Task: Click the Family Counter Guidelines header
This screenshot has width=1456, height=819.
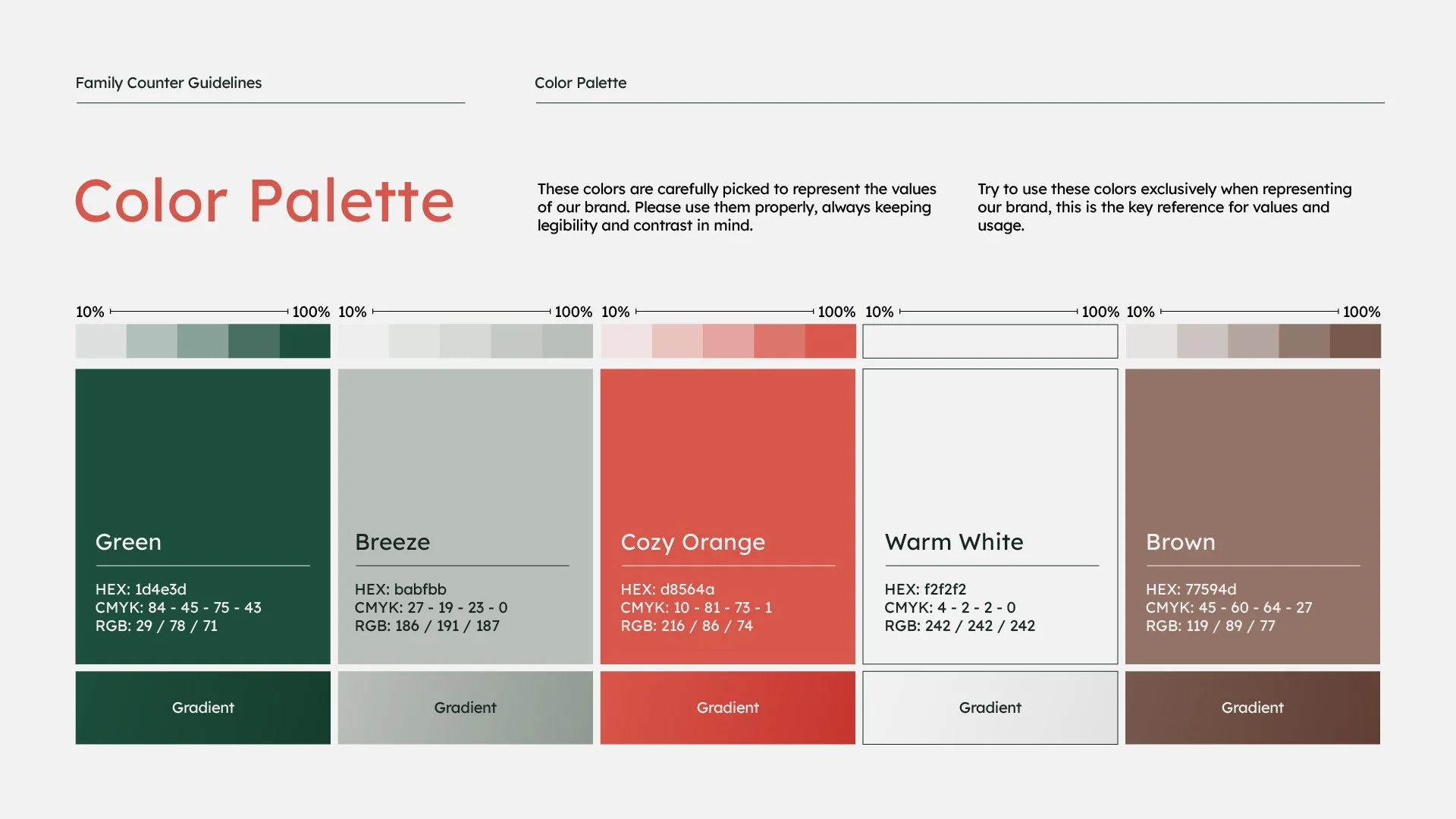Action: pos(168,83)
